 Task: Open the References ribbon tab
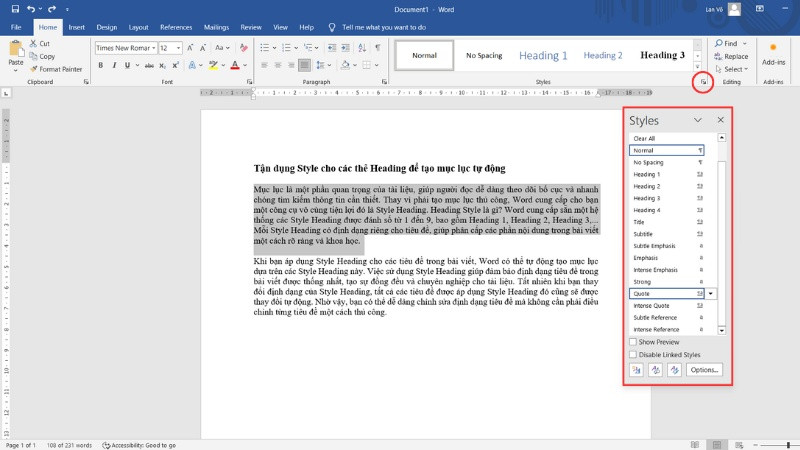point(176,27)
